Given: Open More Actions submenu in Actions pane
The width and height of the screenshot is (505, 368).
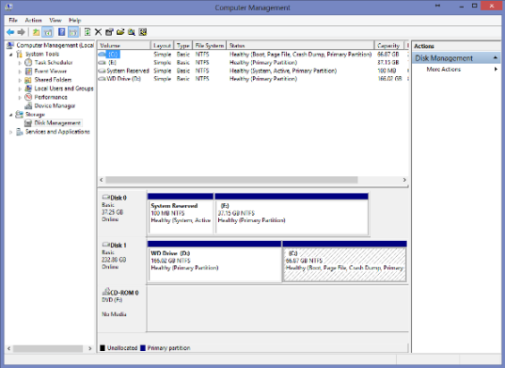Looking at the screenshot, I should [461, 69].
